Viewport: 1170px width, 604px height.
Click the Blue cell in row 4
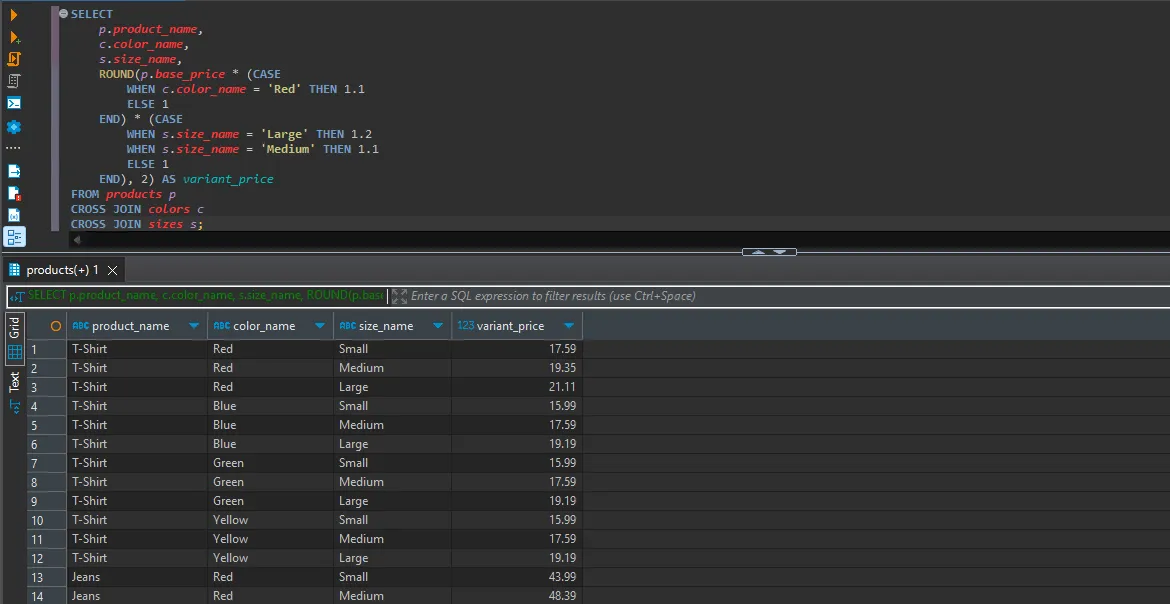(x=270, y=406)
